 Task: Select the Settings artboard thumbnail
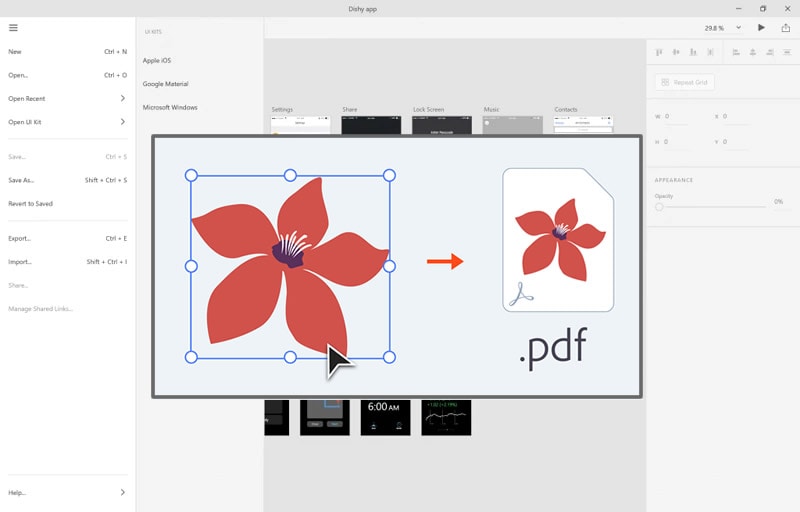click(x=301, y=125)
